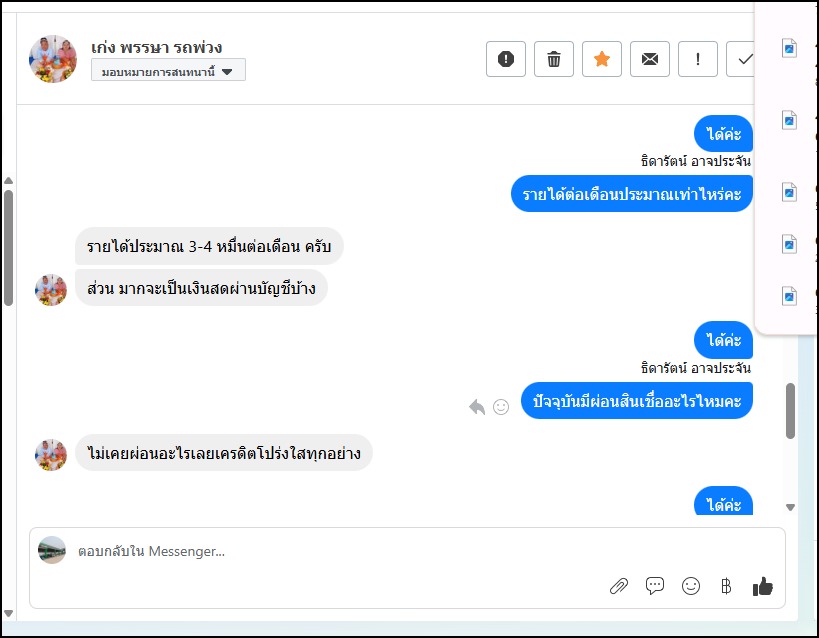Click reply arrow beside ปัจจุบันมีผ่อนสินเชื่อ message
The image size is (819, 638).
[x=477, y=407]
